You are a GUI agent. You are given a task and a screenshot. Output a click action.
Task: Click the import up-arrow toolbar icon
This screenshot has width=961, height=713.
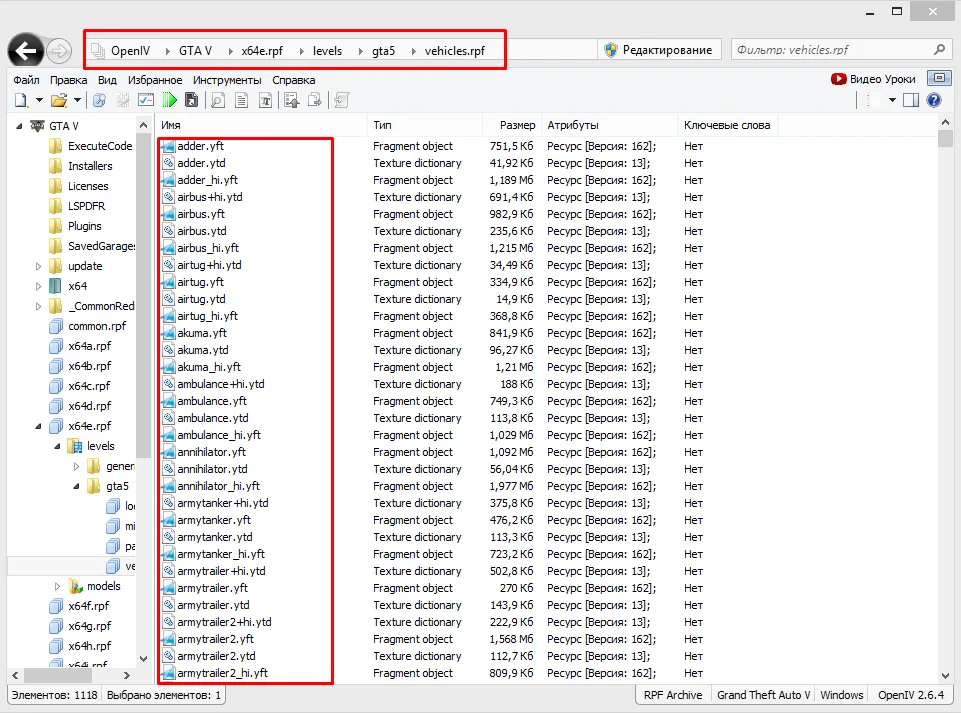point(292,100)
